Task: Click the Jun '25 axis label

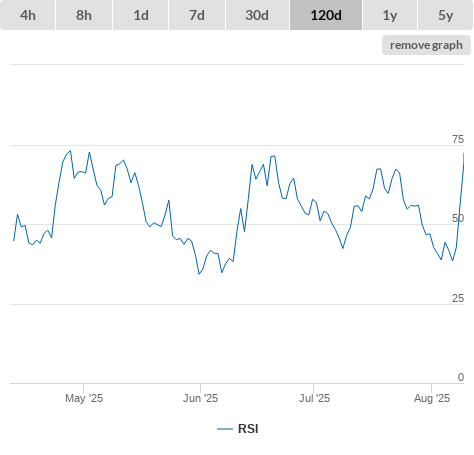Action: (200, 398)
